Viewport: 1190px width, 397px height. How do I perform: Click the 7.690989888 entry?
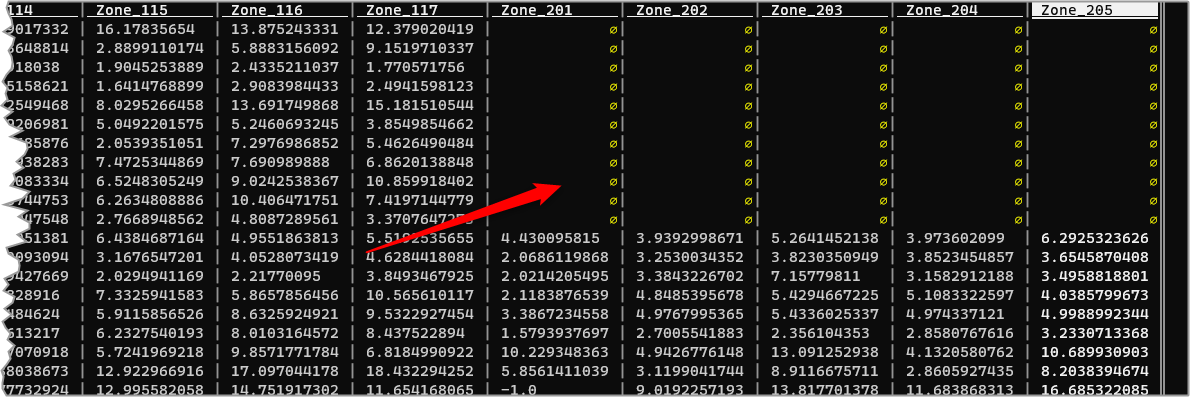(x=281, y=162)
